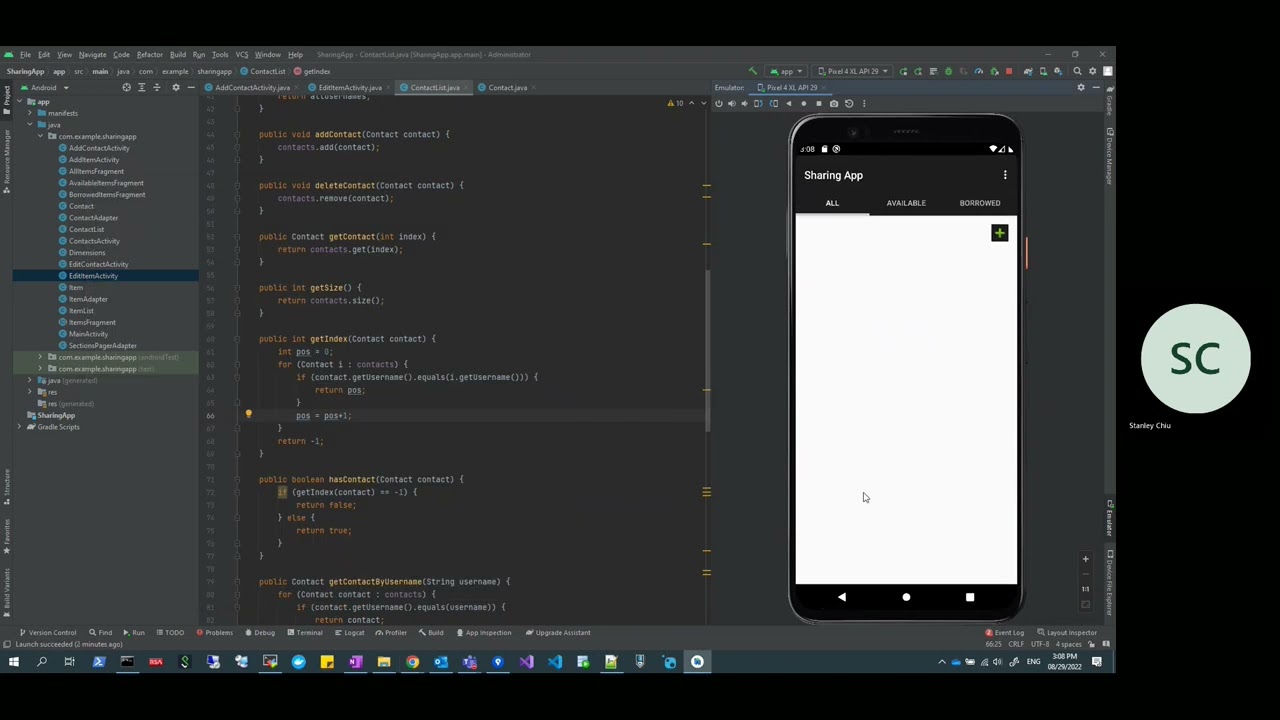Select the BORROWED tab in the app

tap(980, 203)
